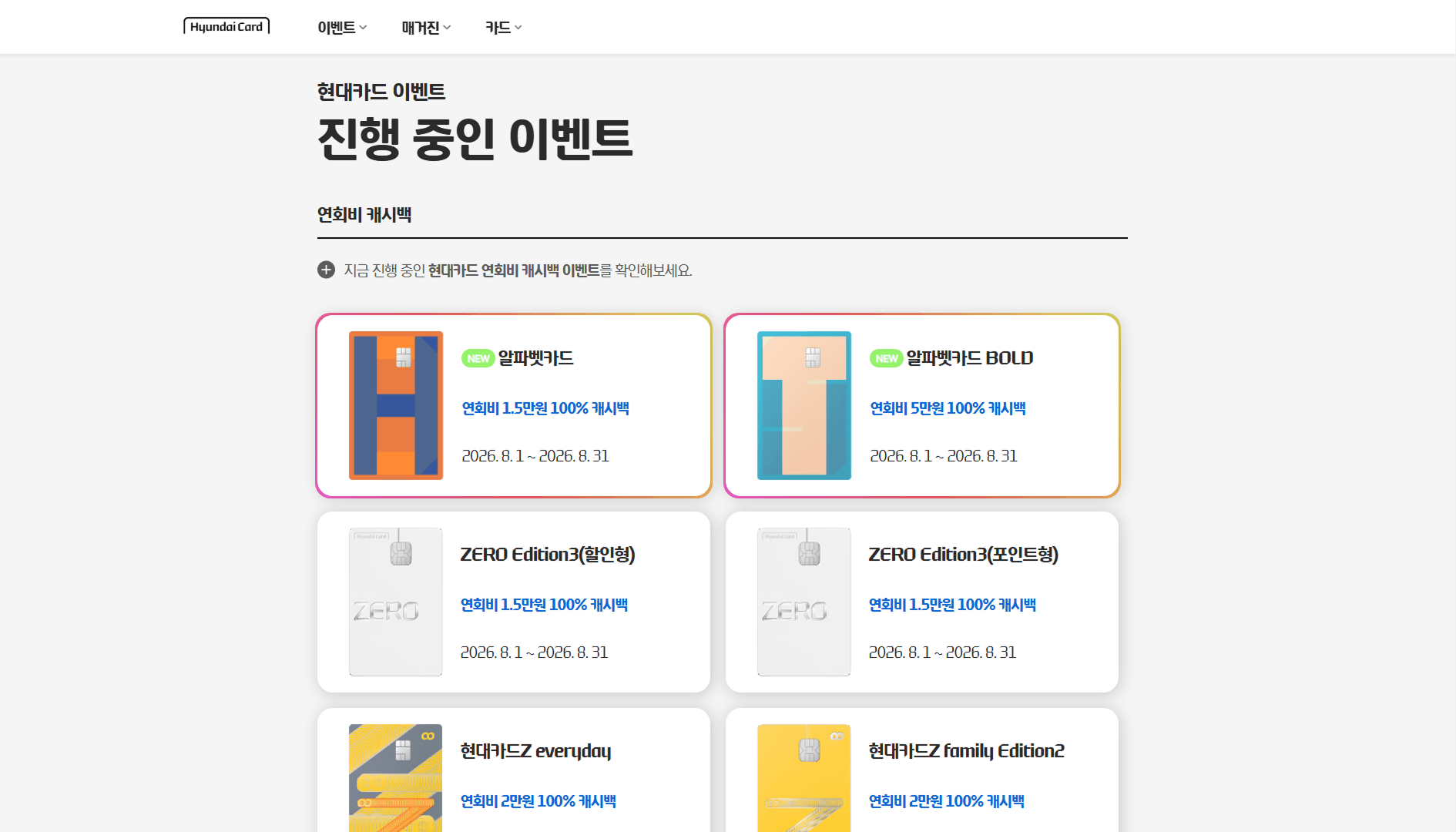The image size is (1456, 832).
Task: Open the 현대카드Z family Edition2 card image
Action: coord(804,778)
